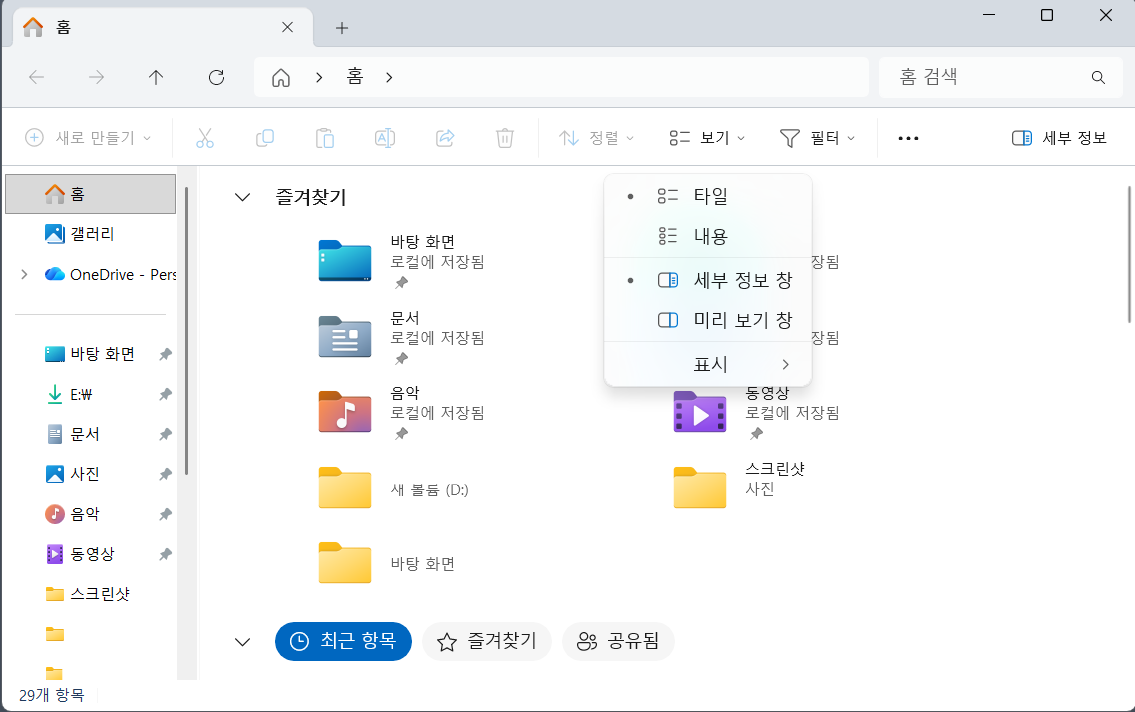1135x712 pixels.
Task: Click chevron after 홈 in address bar
Action: [389, 77]
